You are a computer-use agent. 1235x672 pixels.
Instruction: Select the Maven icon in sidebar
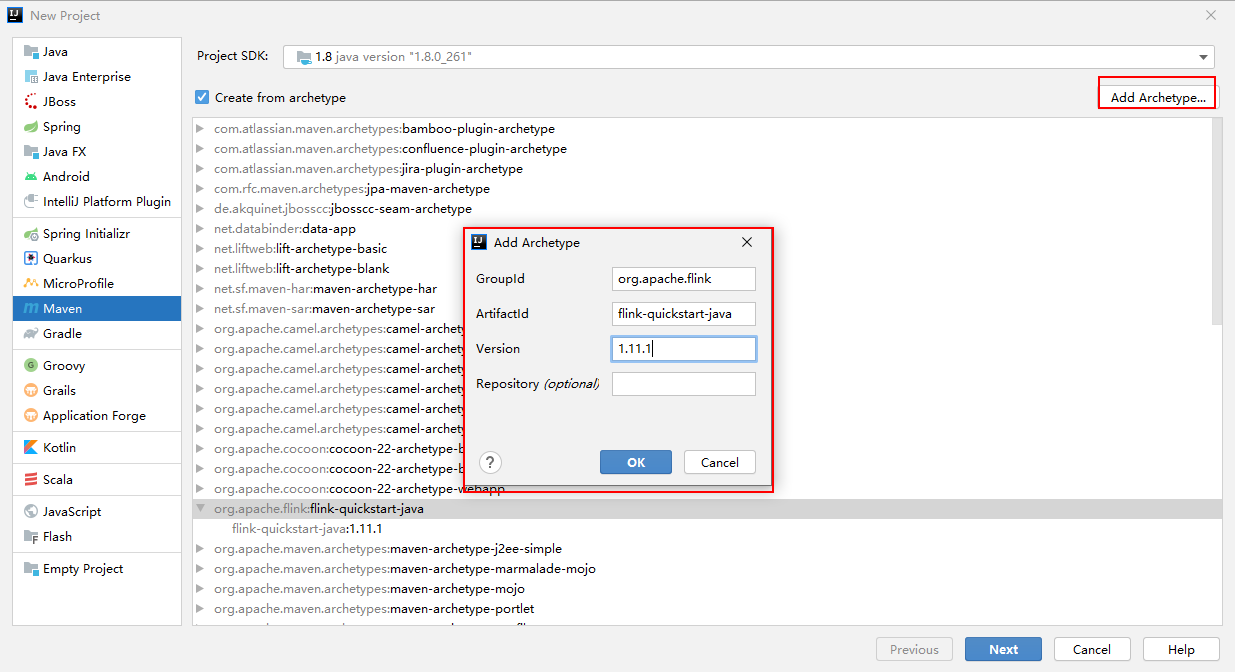click(x=31, y=309)
